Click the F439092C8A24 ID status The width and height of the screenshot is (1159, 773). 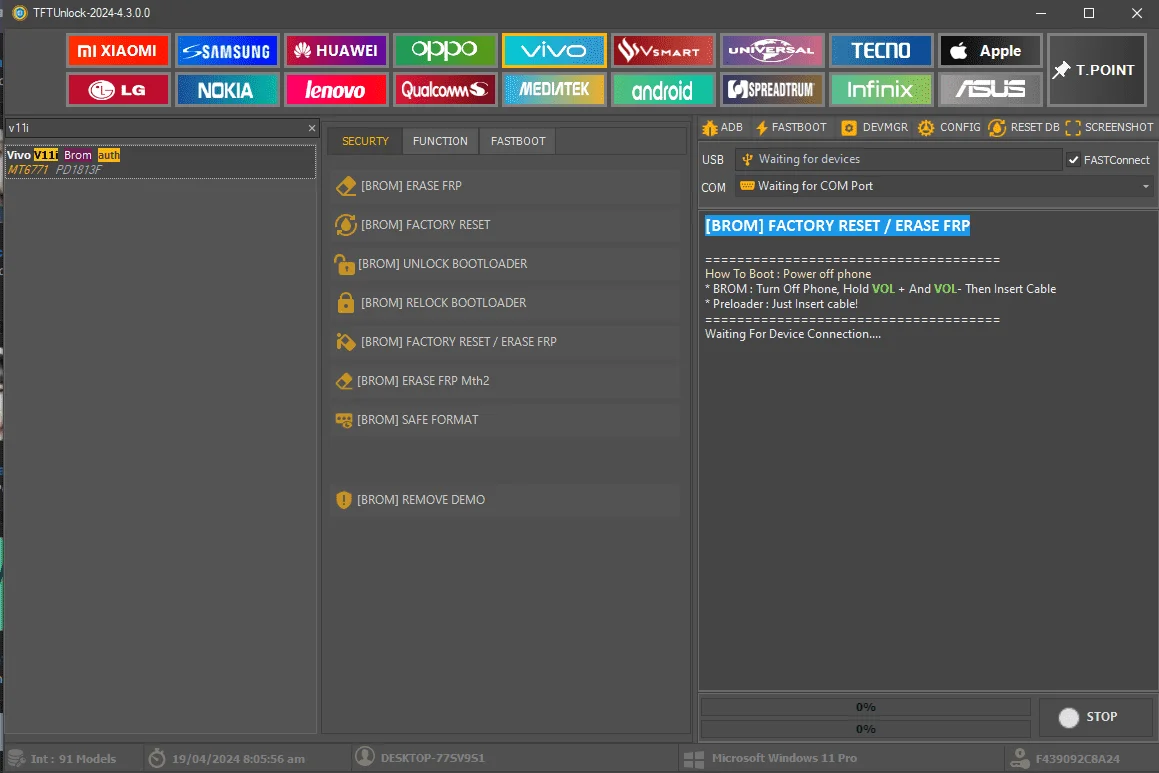click(x=1065, y=758)
